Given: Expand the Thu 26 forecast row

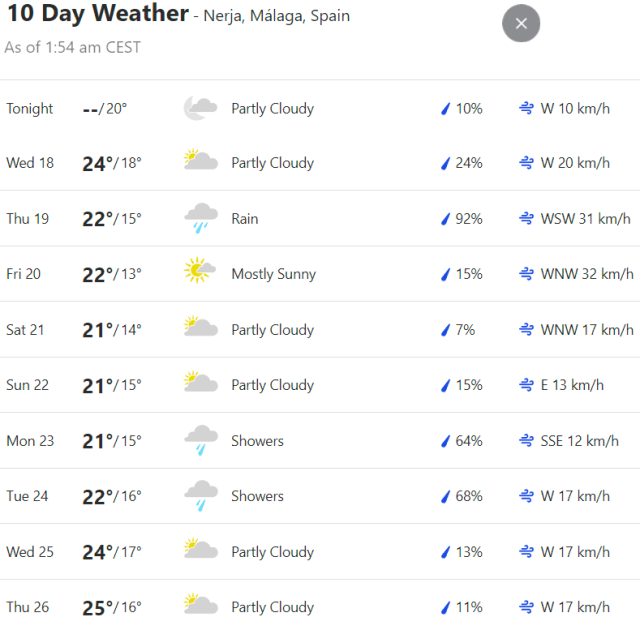Looking at the screenshot, I should tap(320, 607).
